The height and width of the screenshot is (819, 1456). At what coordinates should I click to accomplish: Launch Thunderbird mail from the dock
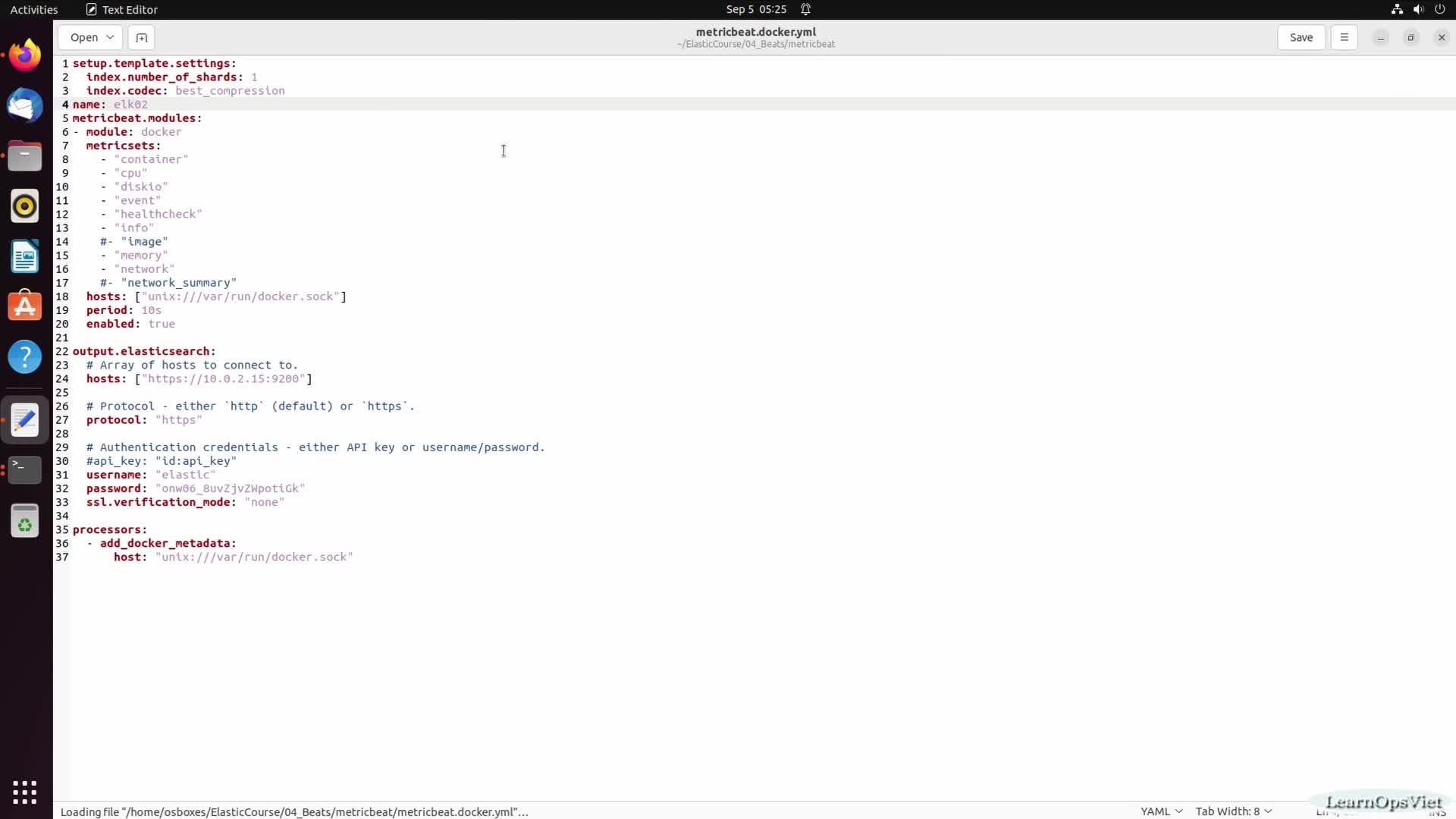coord(25,105)
